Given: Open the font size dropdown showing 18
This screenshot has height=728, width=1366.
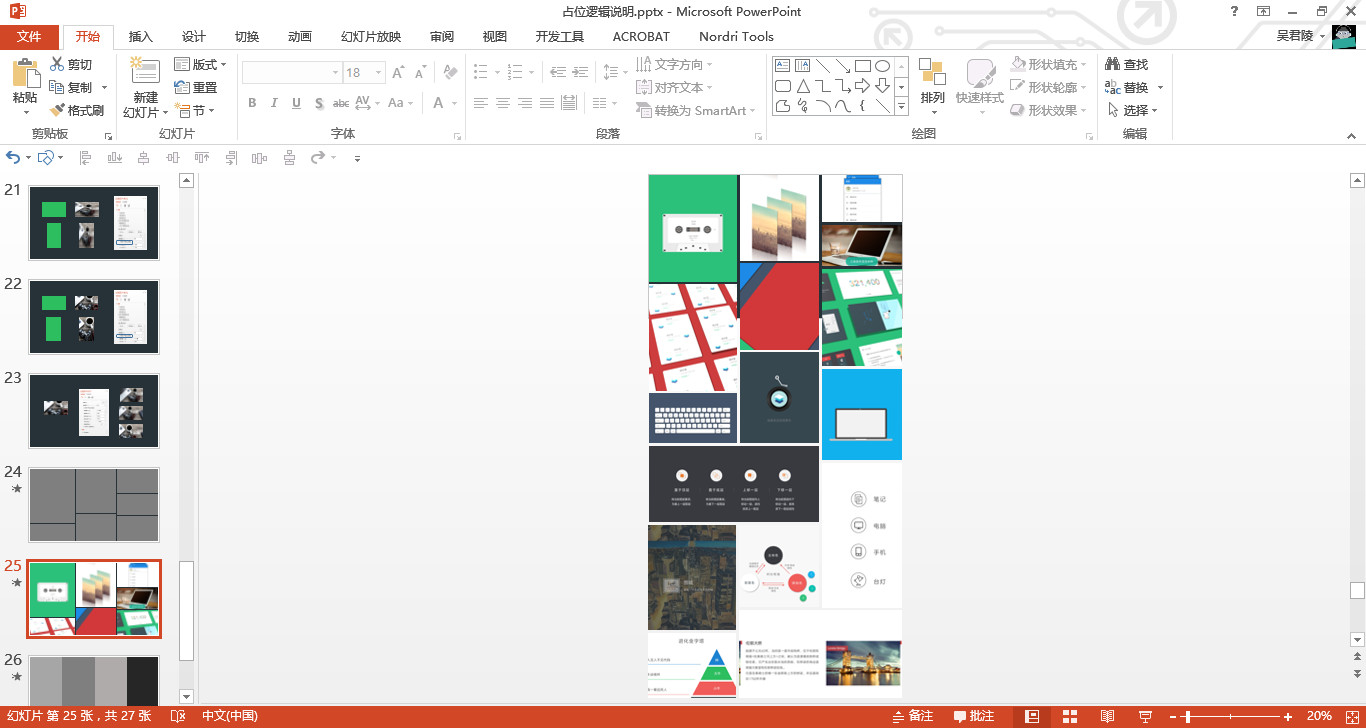Looking at the screenshot, I should (378, 72).
